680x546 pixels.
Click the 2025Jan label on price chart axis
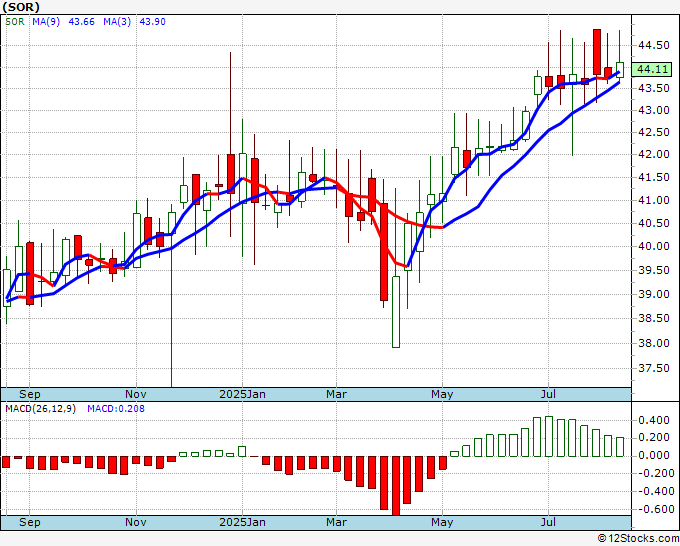pyautogui.click(x=242, y=394)
